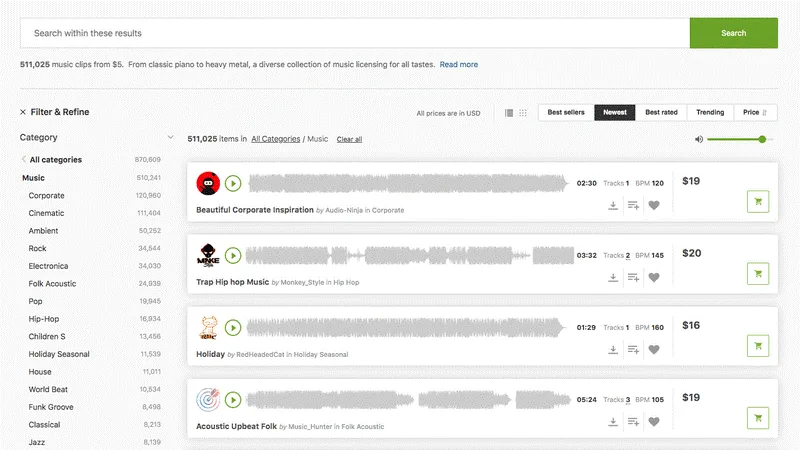Download preview of Beautiful Corporate Inspiration

point(613,206)
